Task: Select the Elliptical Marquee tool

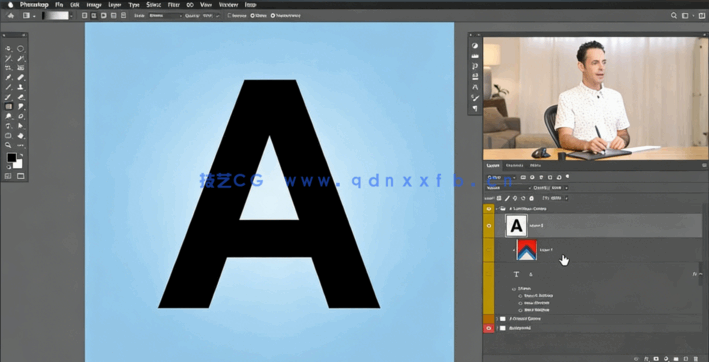Action: [x=21, y=49]
